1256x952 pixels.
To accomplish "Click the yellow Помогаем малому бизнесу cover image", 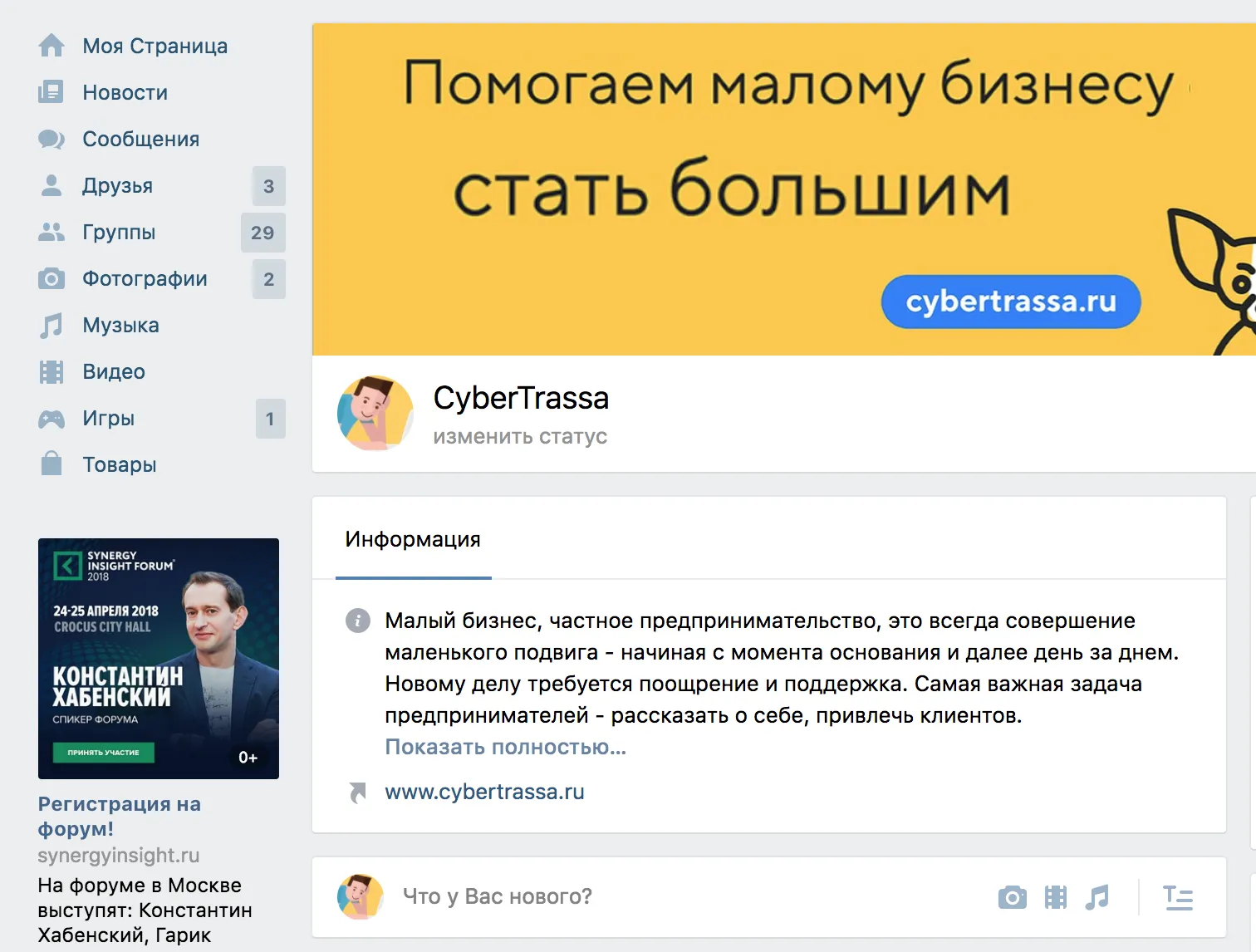I will [784, 189].
